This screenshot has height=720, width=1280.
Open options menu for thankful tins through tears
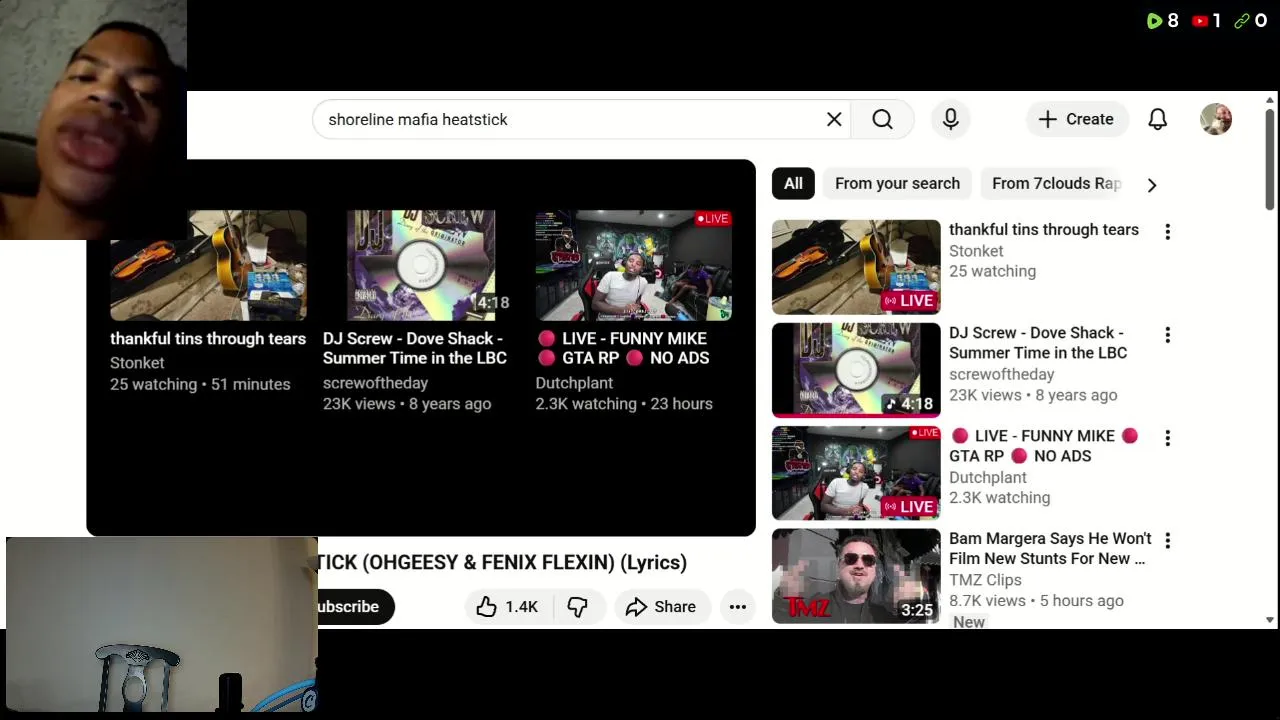(1167, 232)
